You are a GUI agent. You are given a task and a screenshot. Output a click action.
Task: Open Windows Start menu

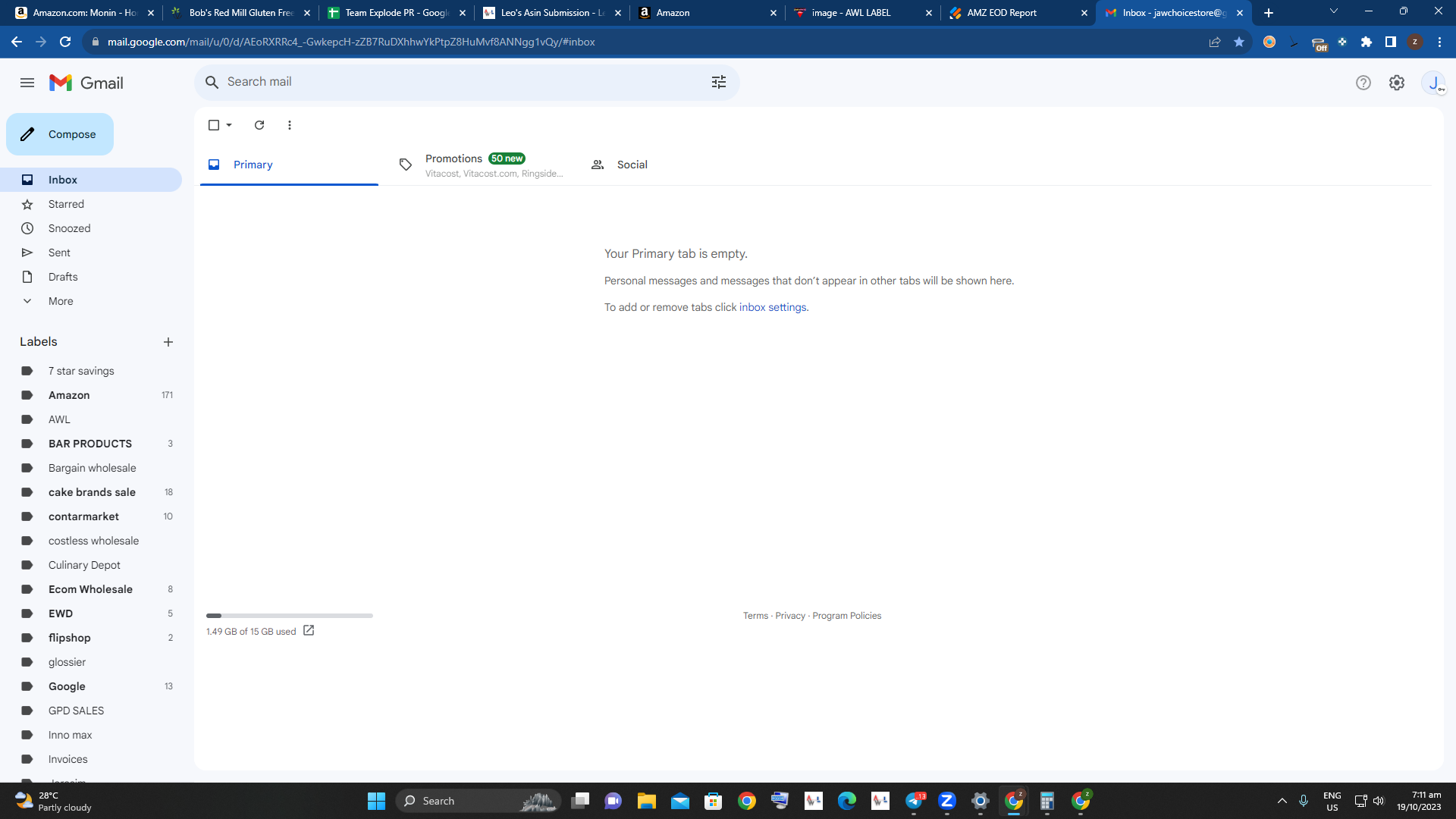tap(376, 801)
